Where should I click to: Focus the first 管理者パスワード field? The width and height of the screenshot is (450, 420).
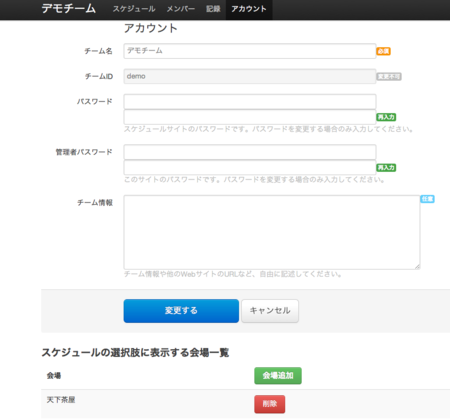pos(250,152)
